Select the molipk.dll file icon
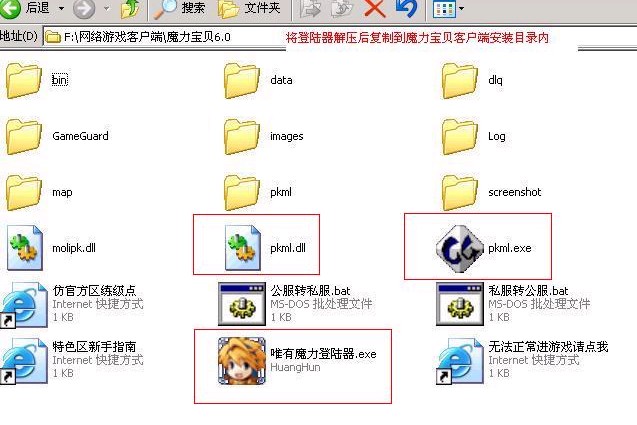The width and height of the screenshot is (637, 425). (x=24, y=248)
